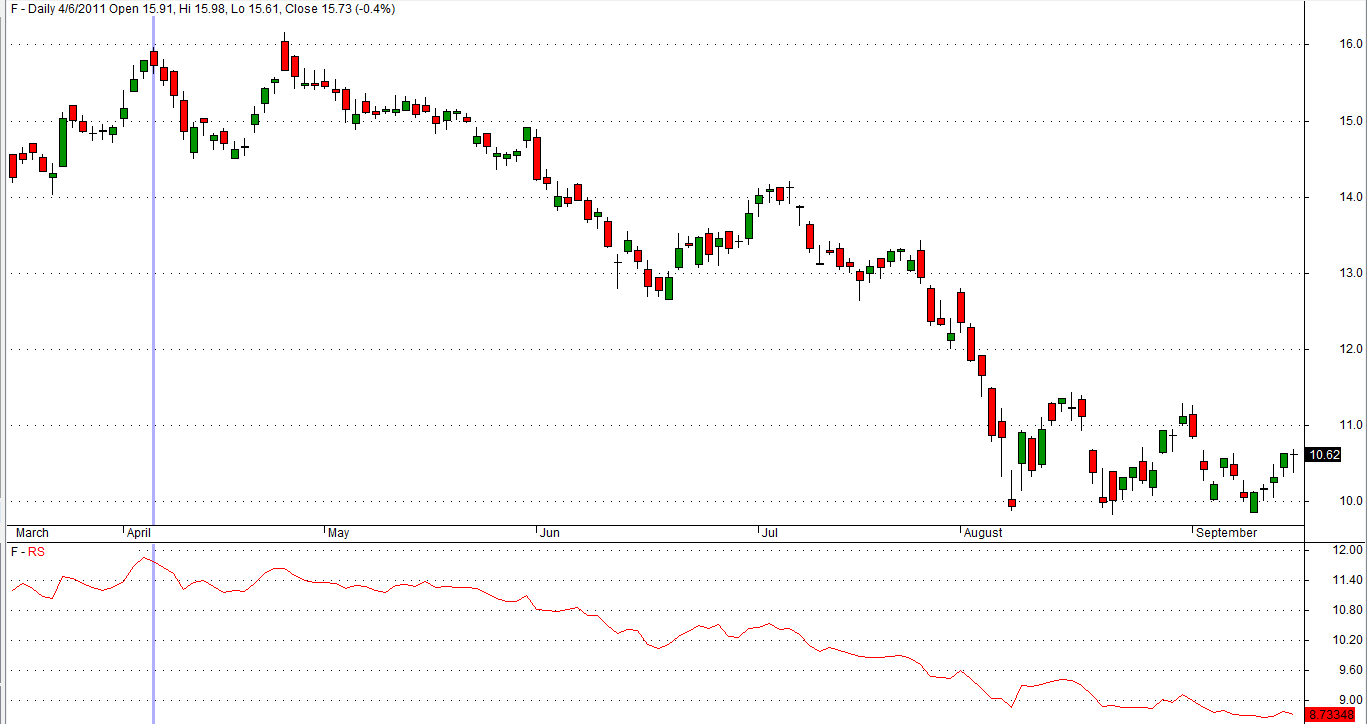Click the Jun label on the date axis
The image size is (1367, 724).
click(549, 533)
